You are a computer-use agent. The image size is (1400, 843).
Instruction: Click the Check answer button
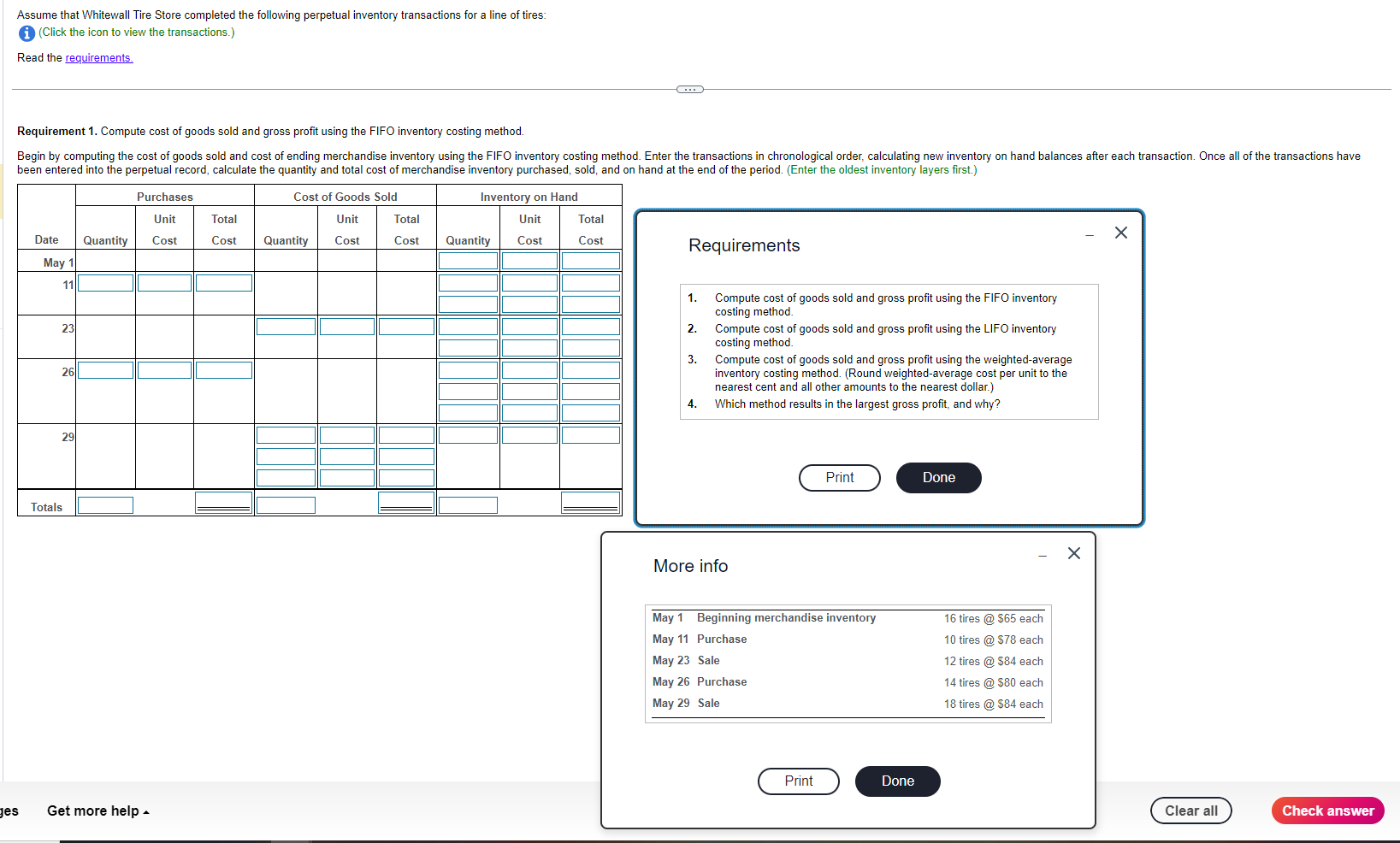pos(1328,811)
